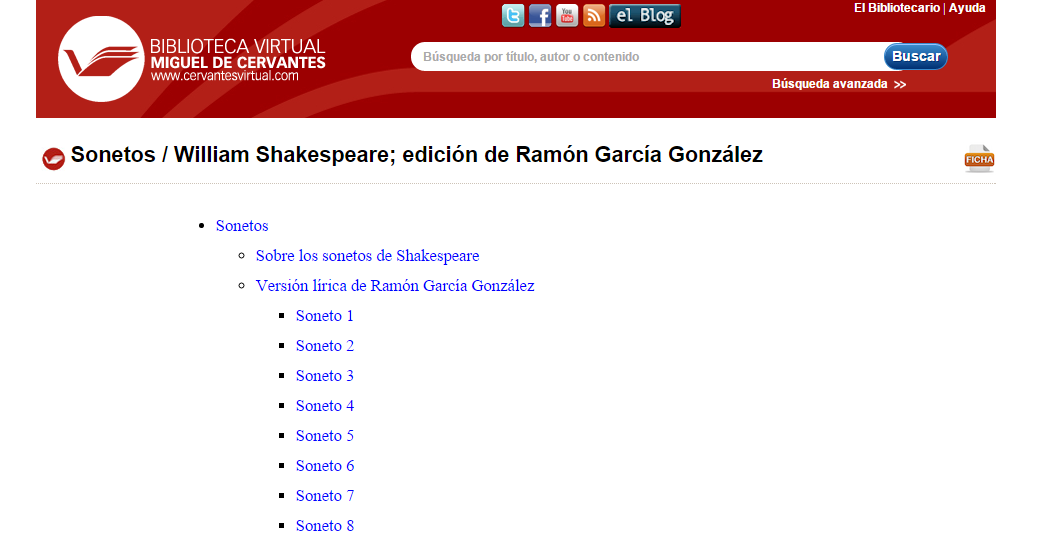Open the Sonetos top-level link
Viewport: 1056px width, 540px height.
[x=242, y=226]
